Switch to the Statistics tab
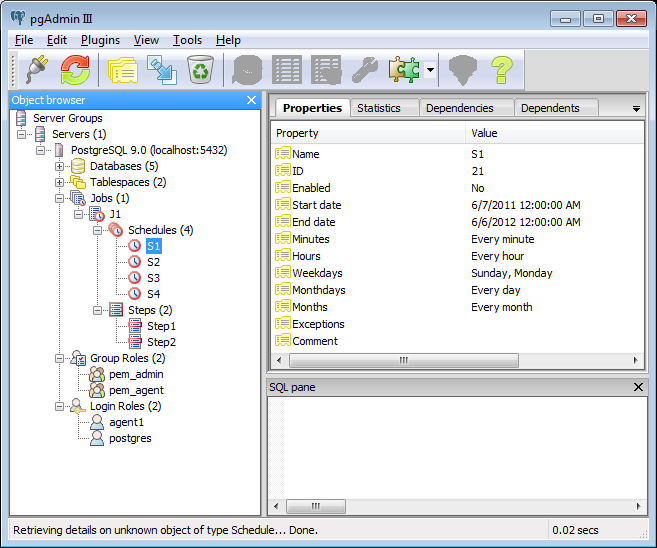657x548 pixels. (x=378, y=108)
